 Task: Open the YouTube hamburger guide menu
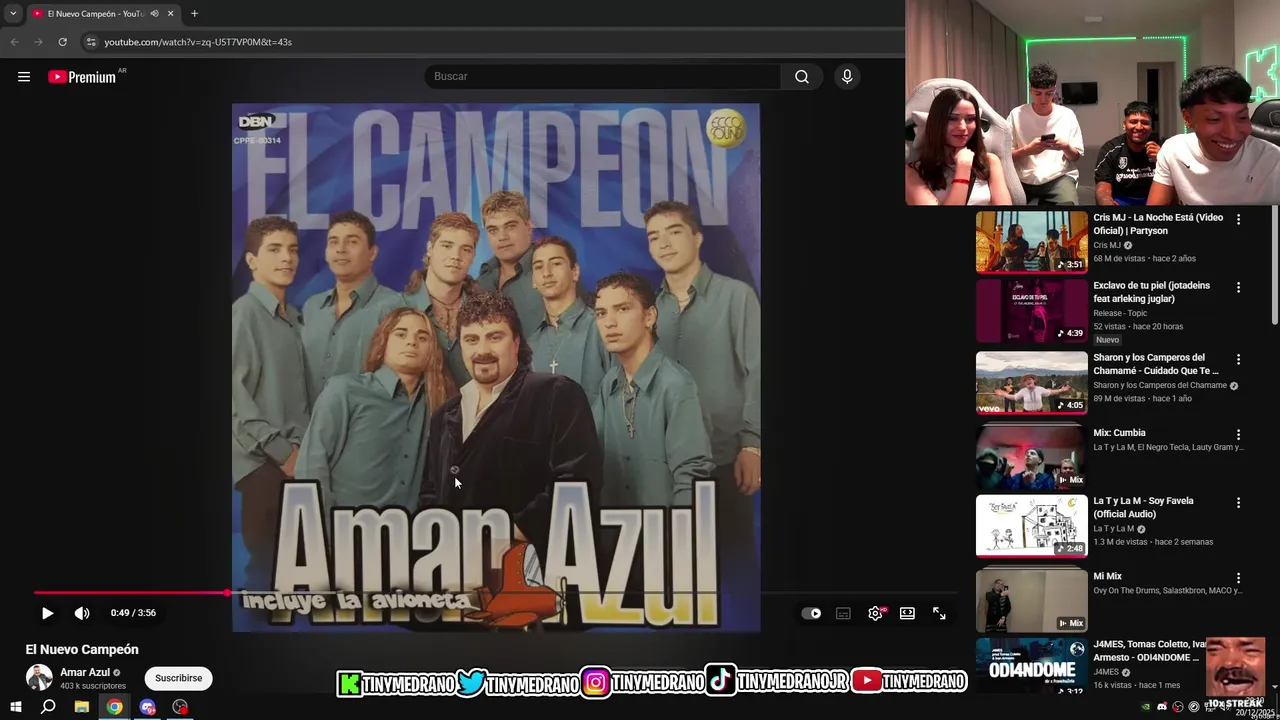(24, 77)
